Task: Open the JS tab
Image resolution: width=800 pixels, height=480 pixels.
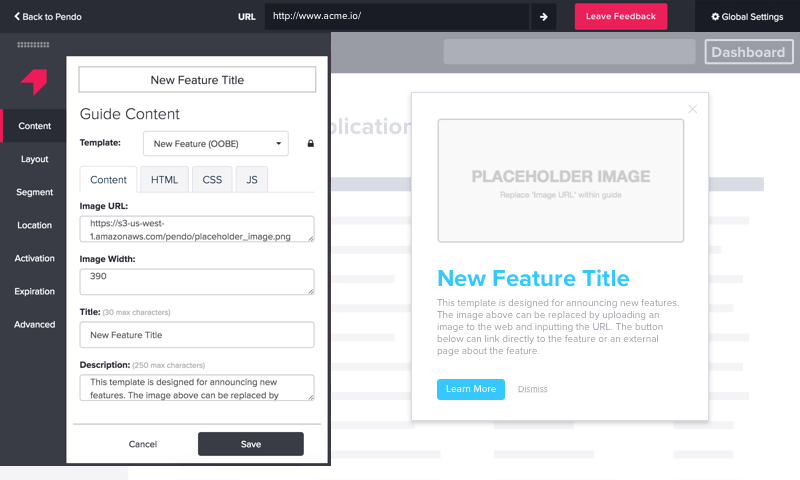Action: point(251,180)
